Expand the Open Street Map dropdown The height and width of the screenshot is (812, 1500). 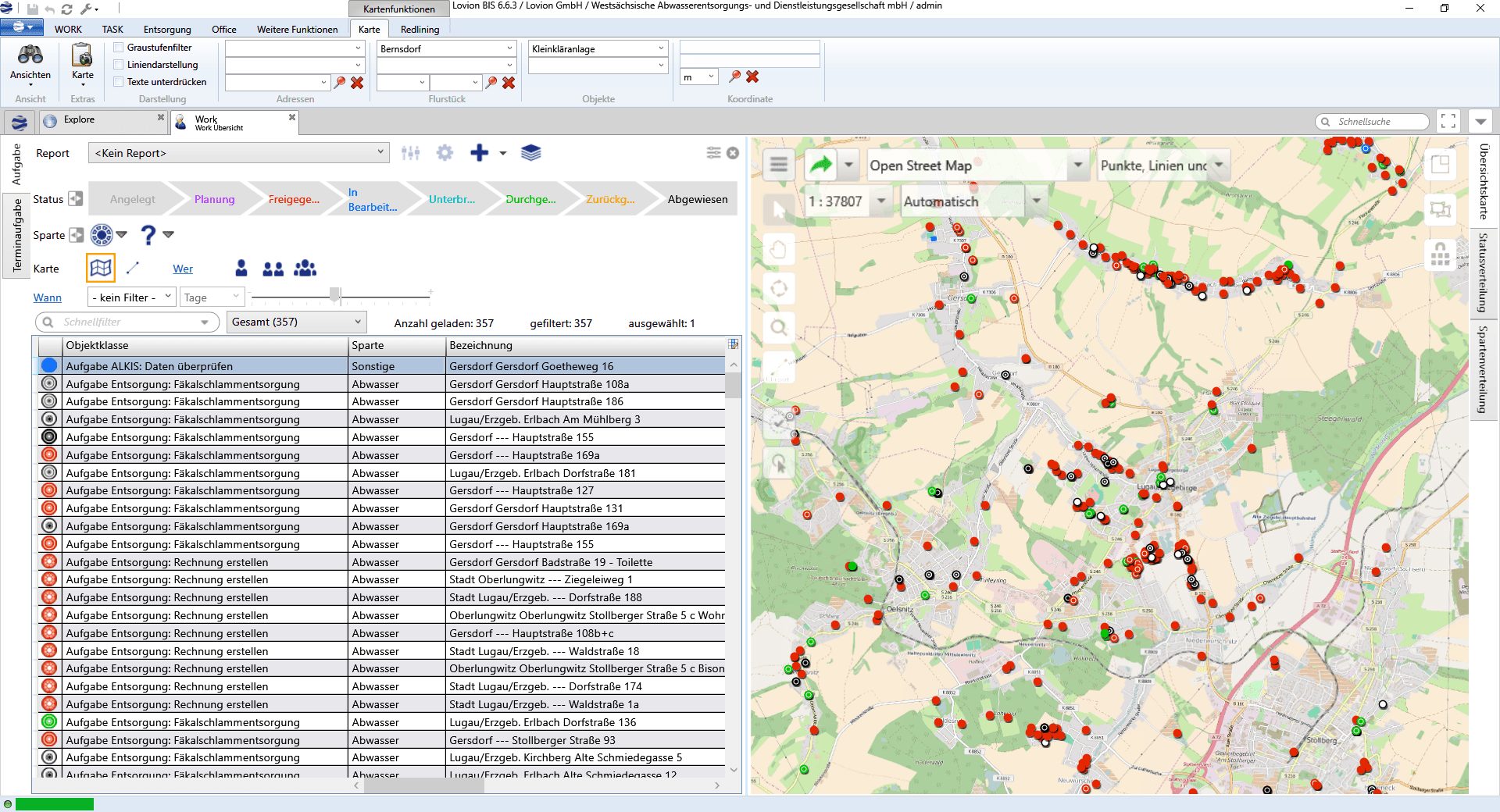(1078, 166)
